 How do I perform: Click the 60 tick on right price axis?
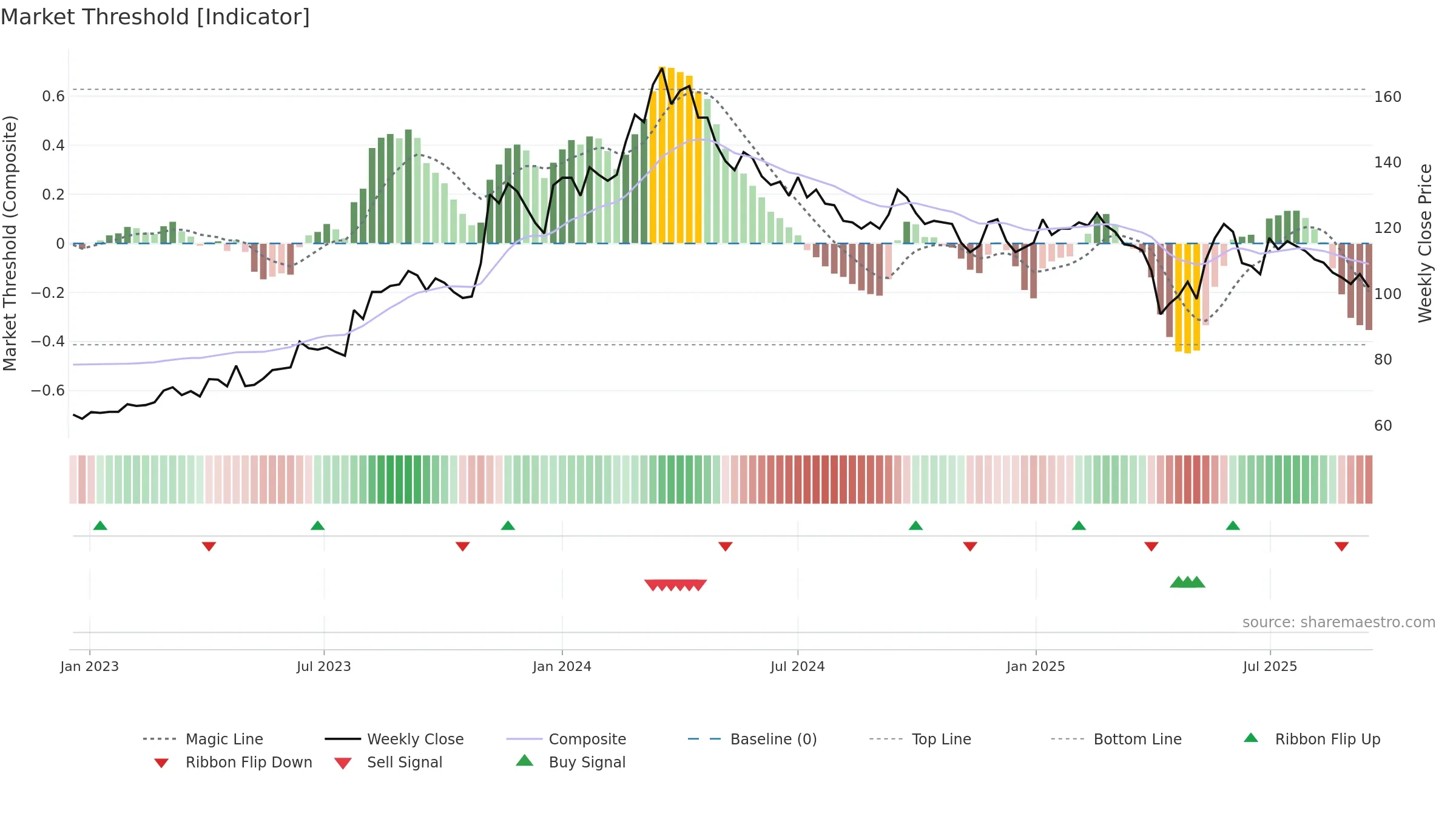(1383, 426)
